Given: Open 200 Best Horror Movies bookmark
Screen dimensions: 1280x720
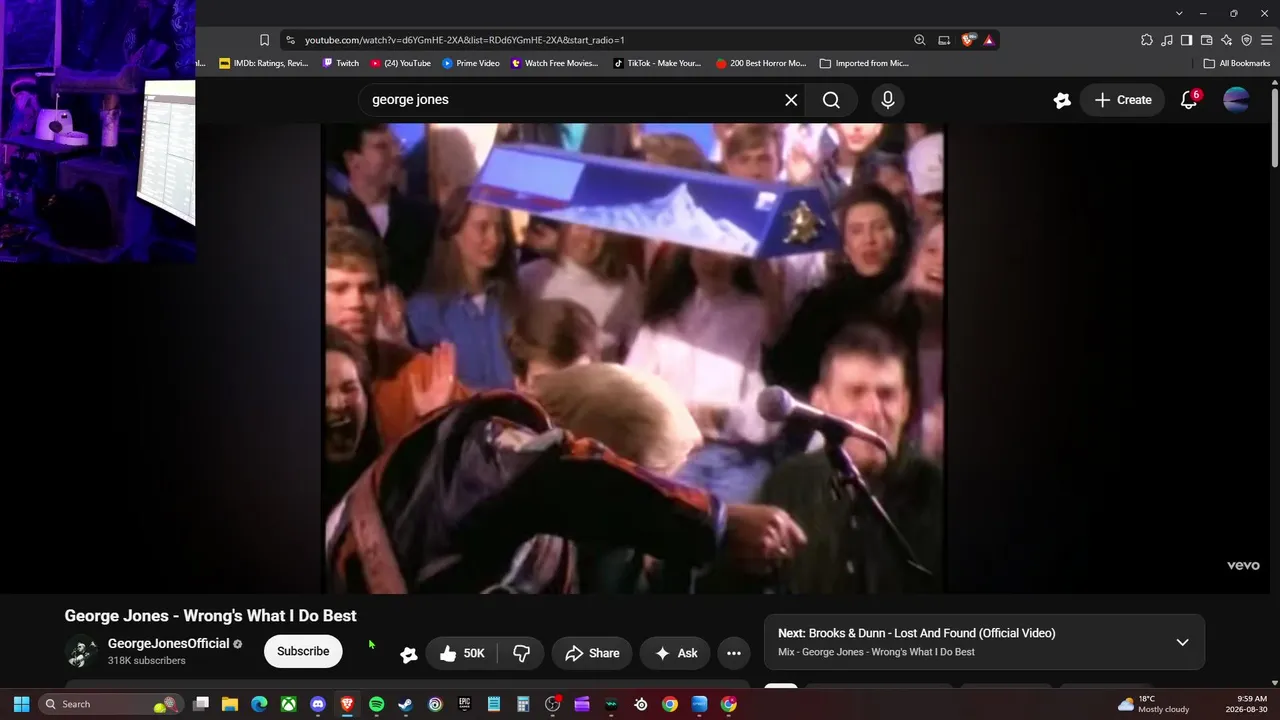Looking at the screenshot, I should click(x=761, y=63).
